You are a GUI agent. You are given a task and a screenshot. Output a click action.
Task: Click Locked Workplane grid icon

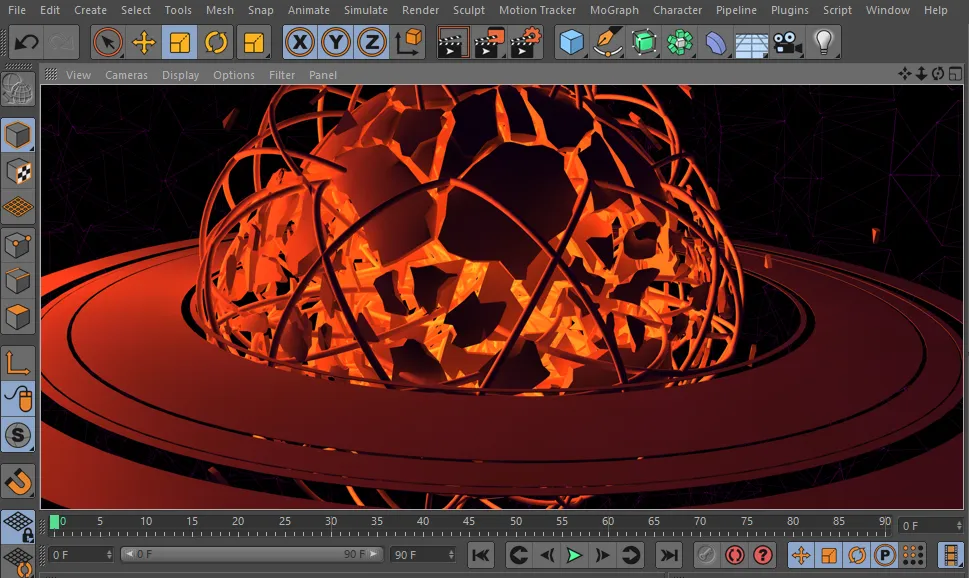coord(18,526)
